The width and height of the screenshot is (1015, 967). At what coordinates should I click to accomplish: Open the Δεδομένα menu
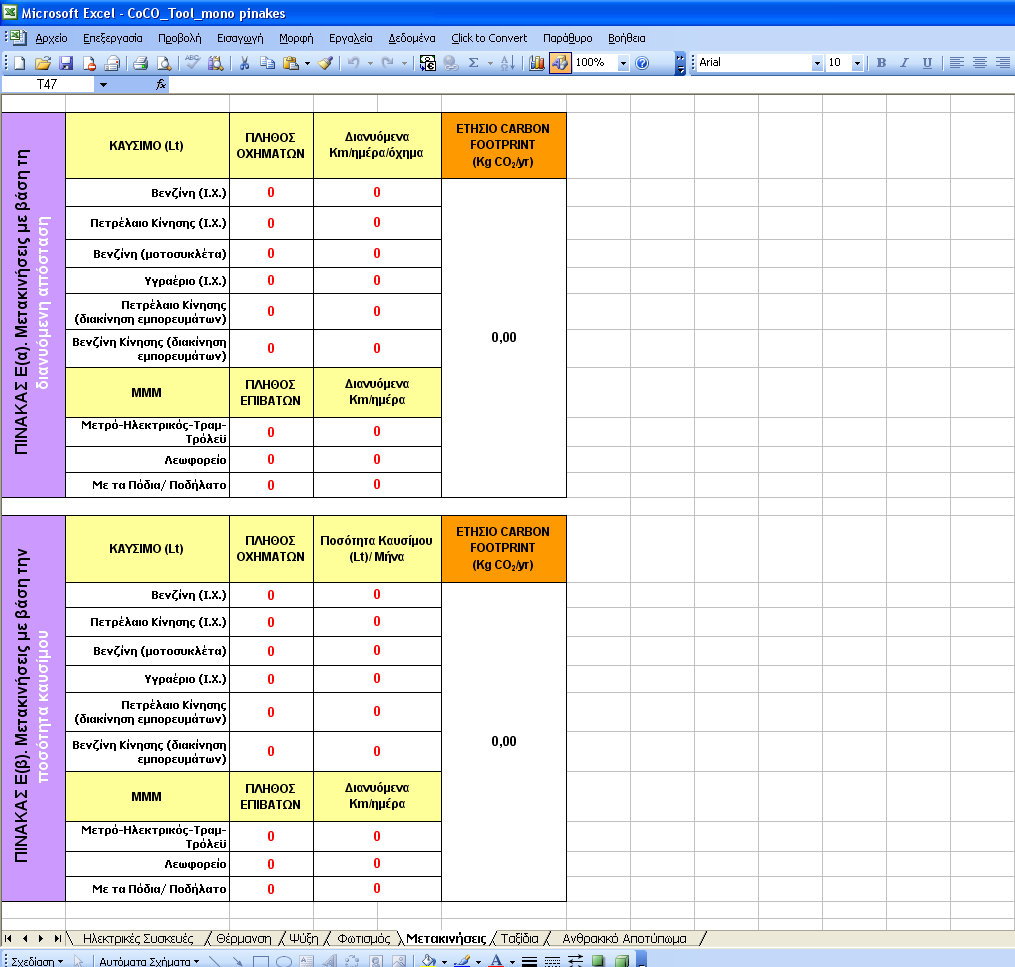coord(412,38)
